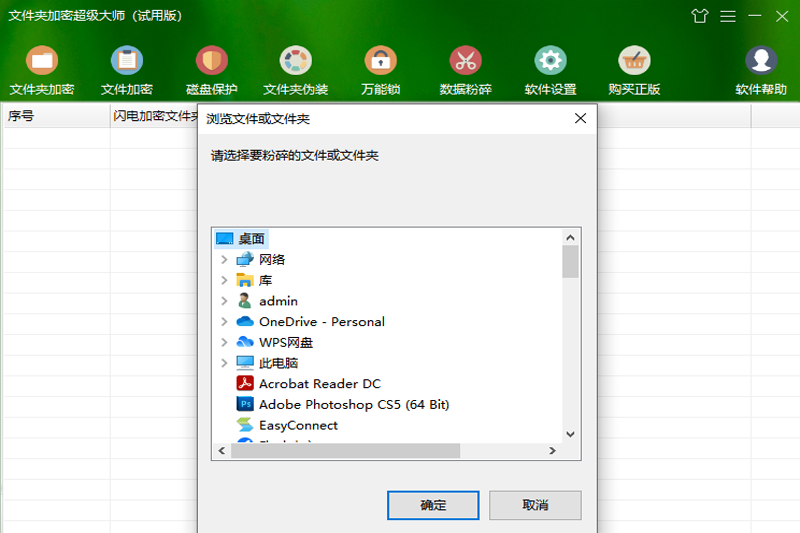Open the title bar hamburger menu
This screenshot has height=533, width=800.
728,16
